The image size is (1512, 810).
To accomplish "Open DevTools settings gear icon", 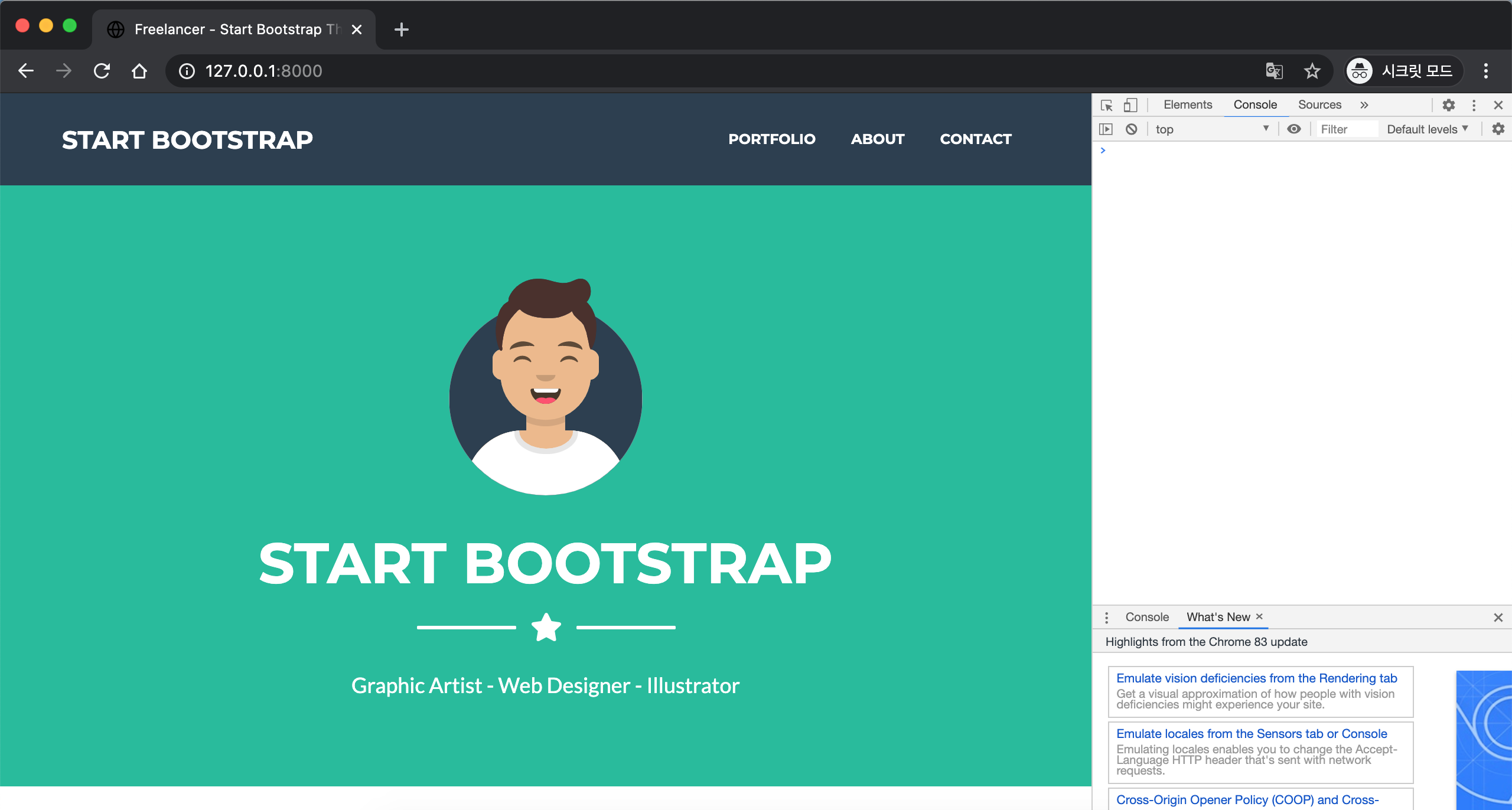I will 1448,105.
